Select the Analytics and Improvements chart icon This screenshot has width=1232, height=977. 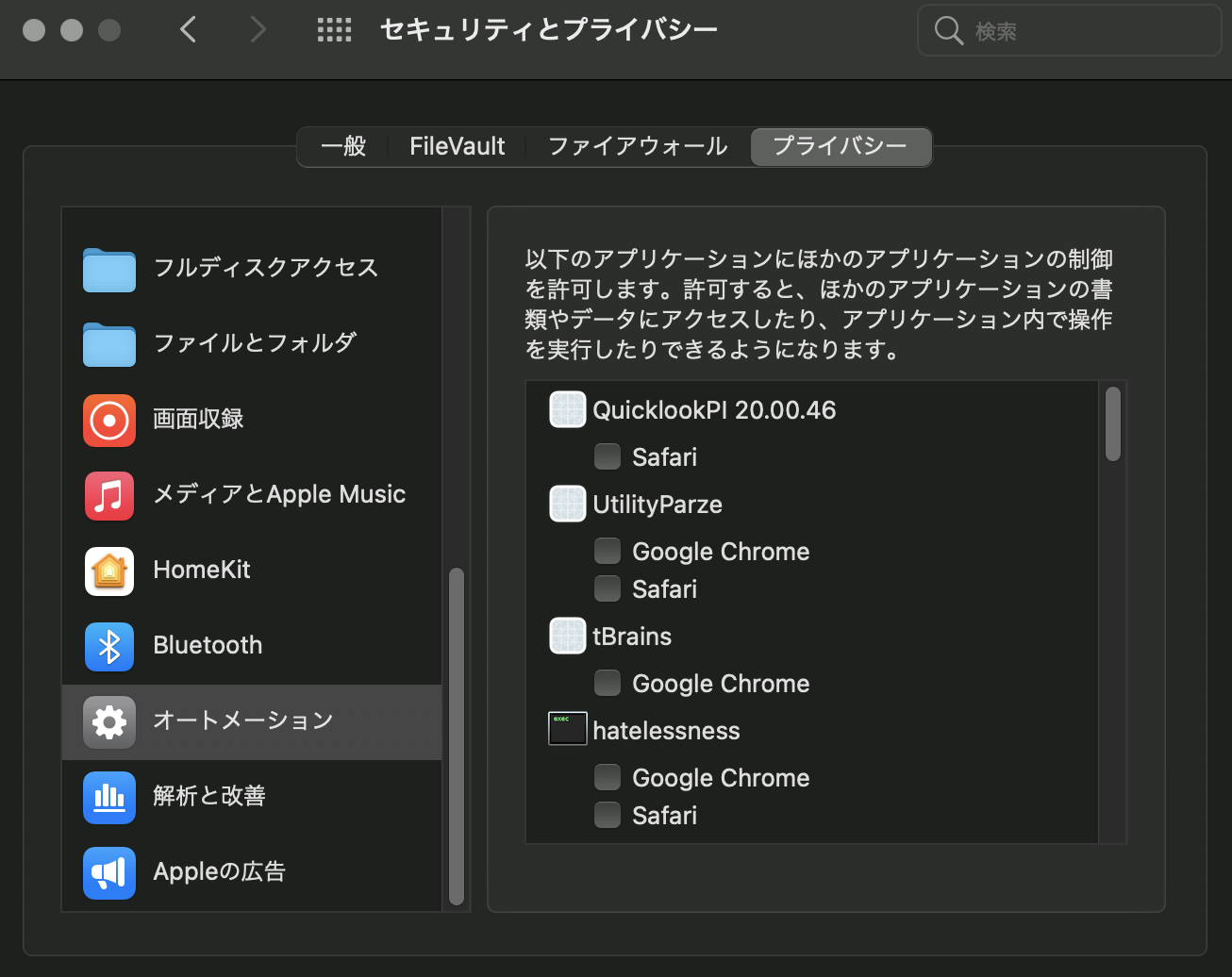109,797
